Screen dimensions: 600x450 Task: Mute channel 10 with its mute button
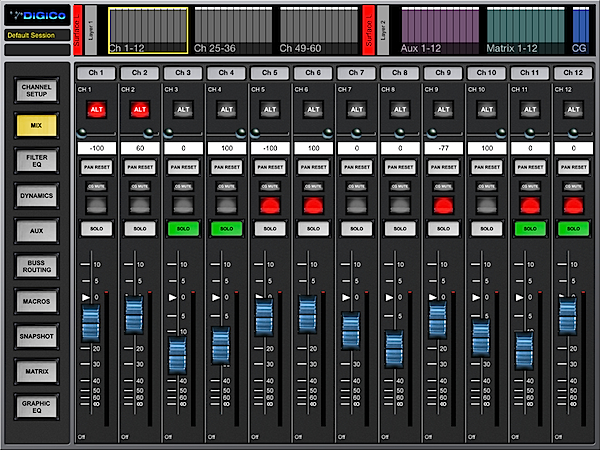coord(487,205)
